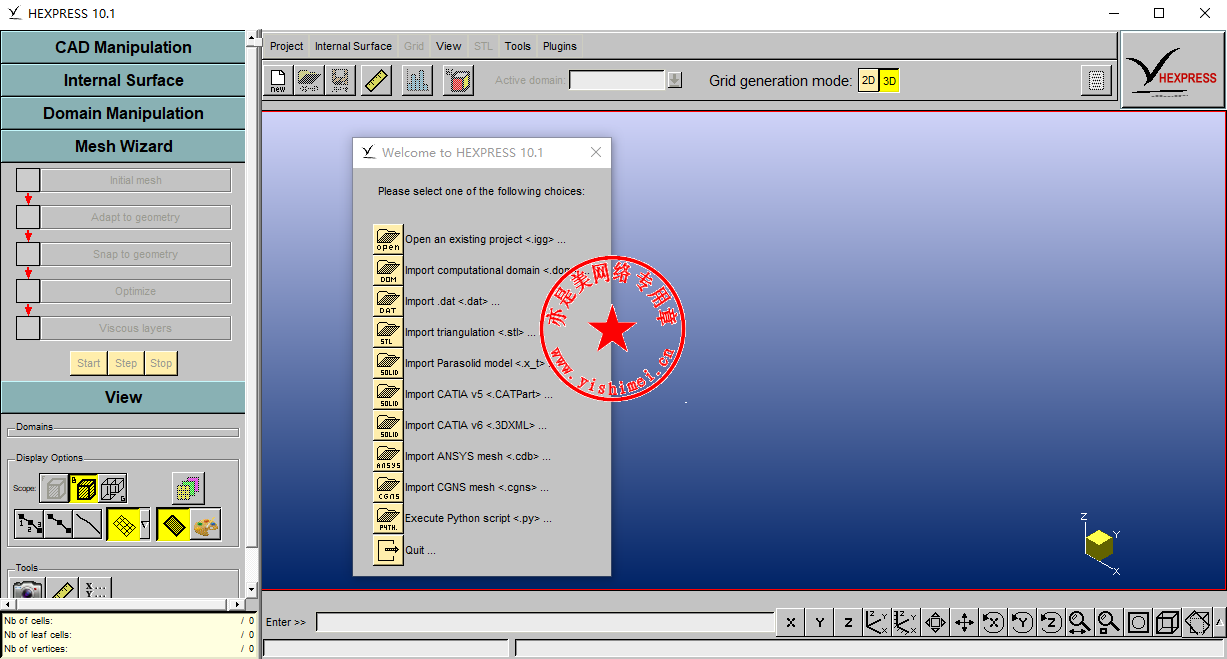Open the Active domain dropdown arrow

[x=675, y=80]
